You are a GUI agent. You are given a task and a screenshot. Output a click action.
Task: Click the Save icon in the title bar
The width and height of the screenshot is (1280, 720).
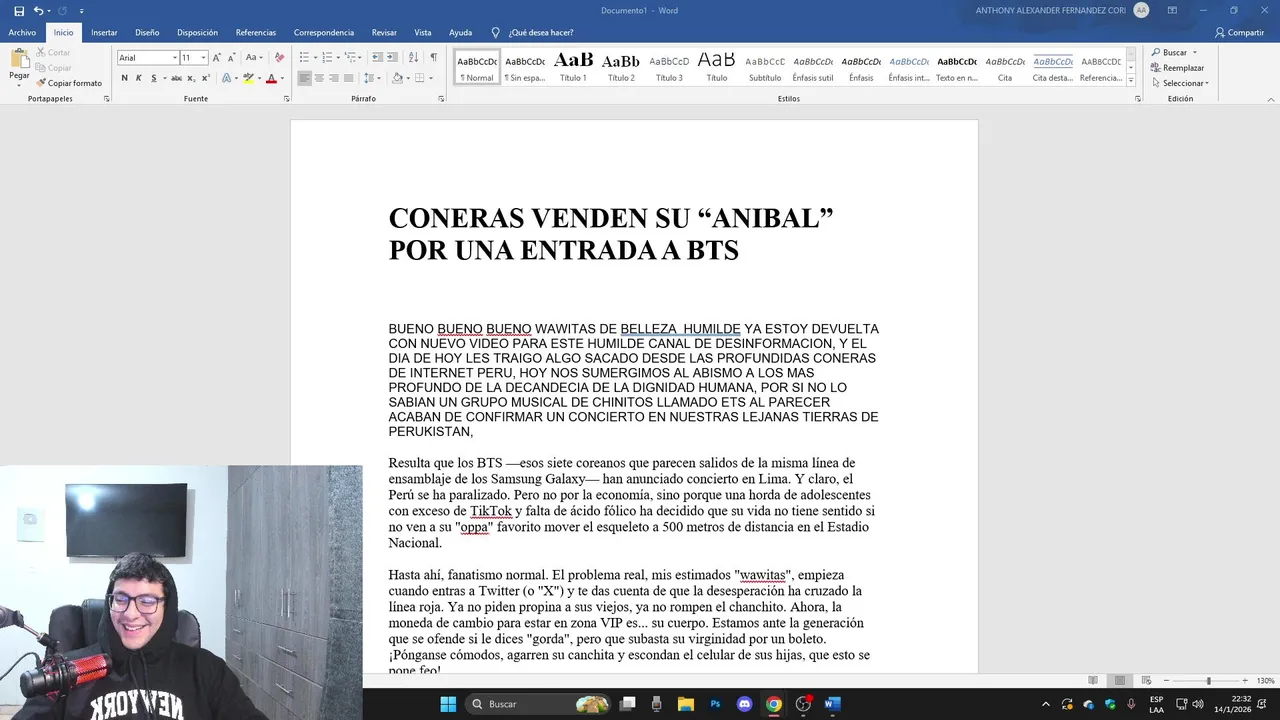point(19,11)
